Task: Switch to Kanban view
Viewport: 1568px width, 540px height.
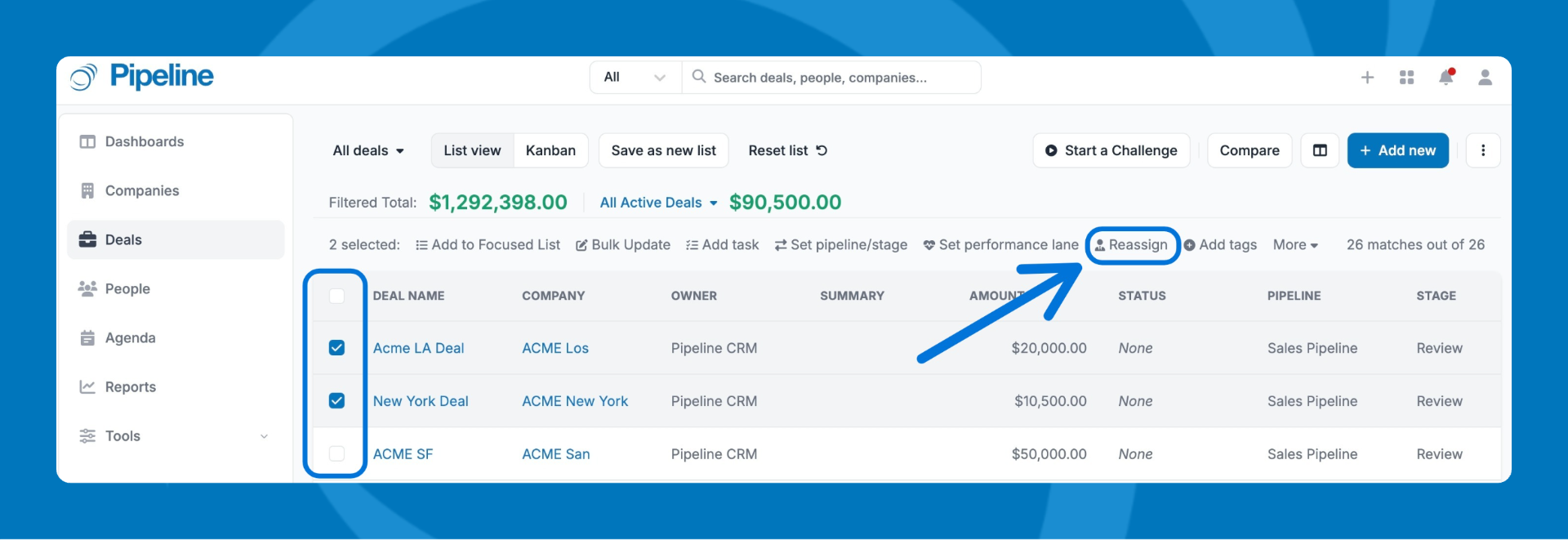Action: (x=550, y=150)
